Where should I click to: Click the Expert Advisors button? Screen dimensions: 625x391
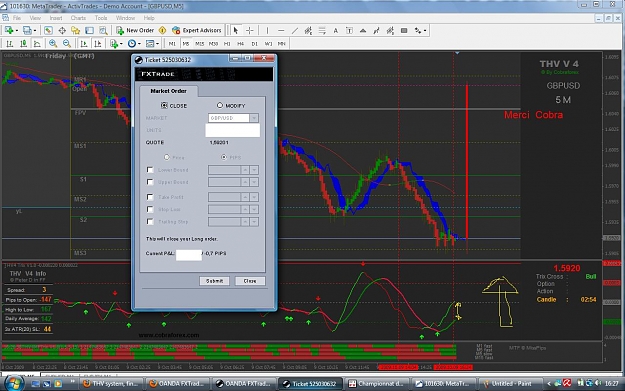click(197, 30)
